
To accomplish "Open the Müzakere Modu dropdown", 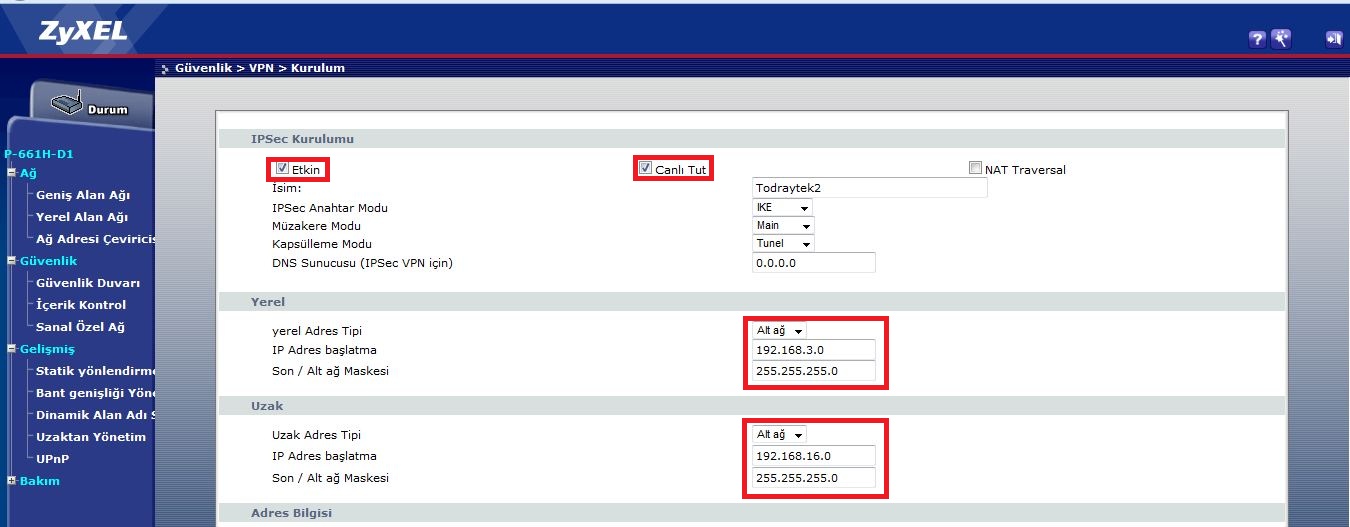I will pyautogui.click(x=783, y=226).
